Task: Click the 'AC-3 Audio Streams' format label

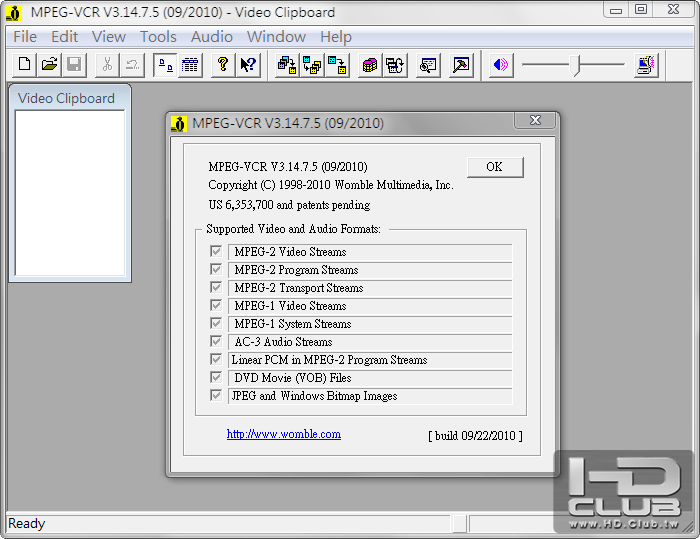Action: [283, 342]
